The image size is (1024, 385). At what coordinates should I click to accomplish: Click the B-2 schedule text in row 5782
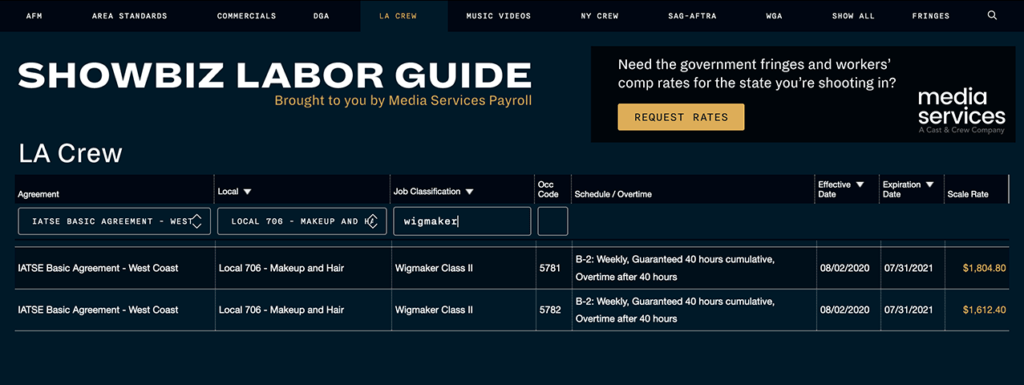(x=675, y=310)
